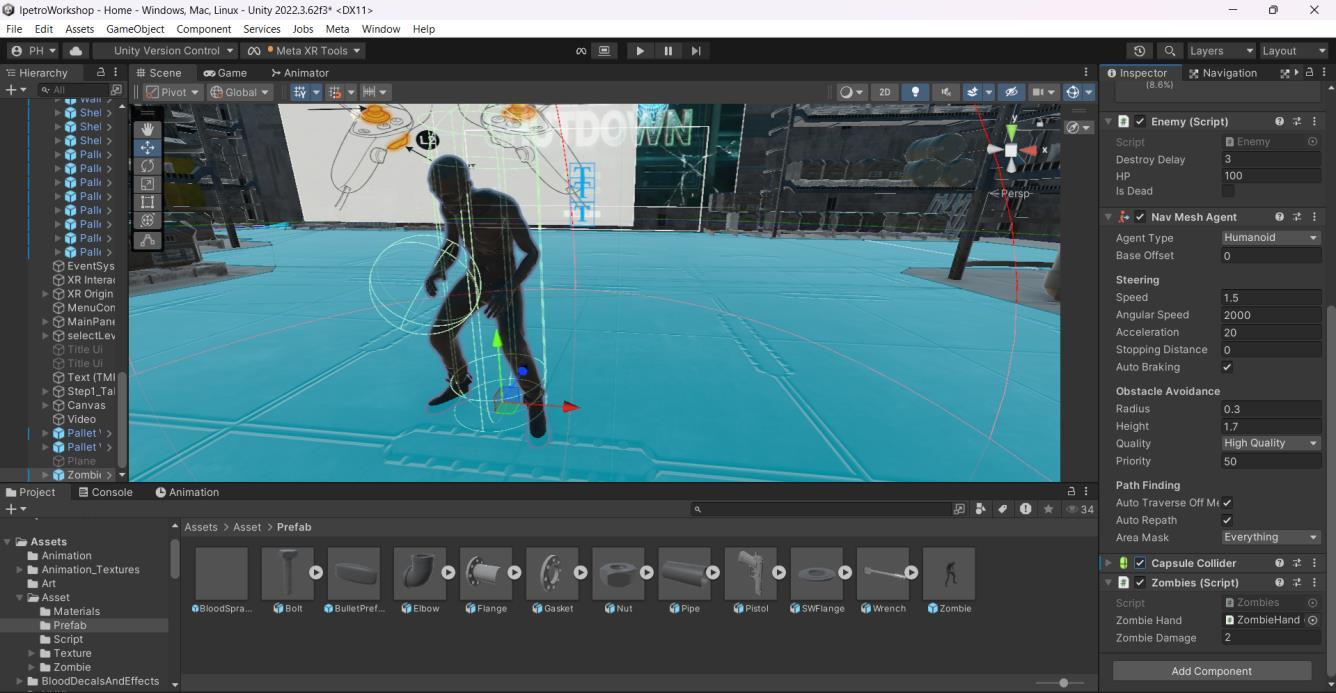Open the Layers dropdown
The width and height of the screenshot is (1336, 693).
click(1220, 51)
